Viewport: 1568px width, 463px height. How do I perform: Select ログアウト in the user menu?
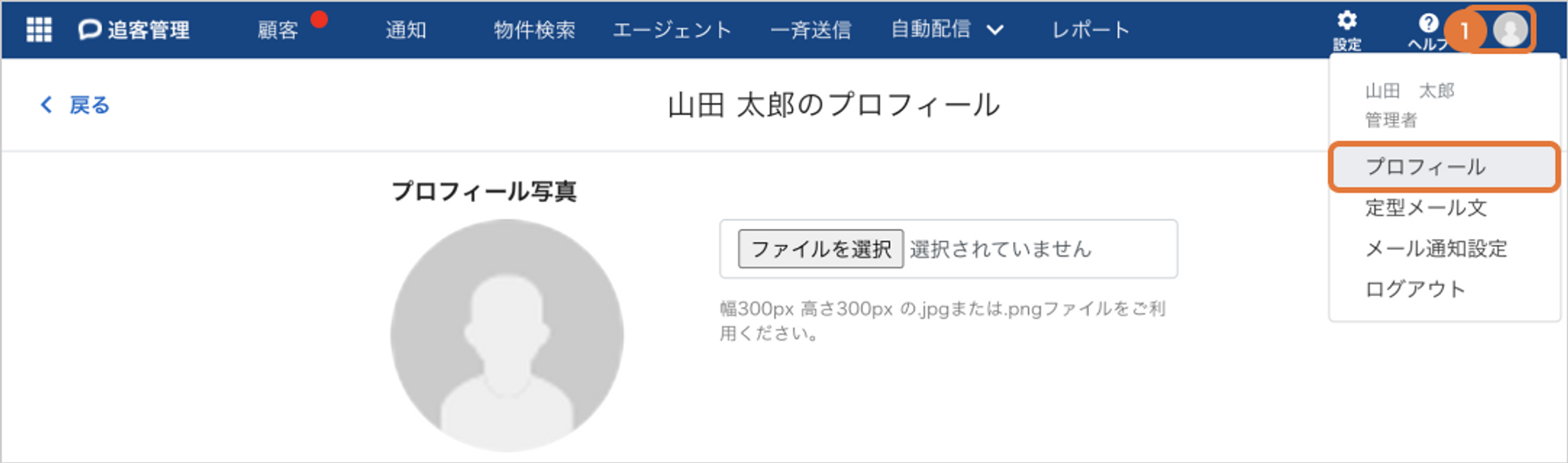coord(1415,289)
